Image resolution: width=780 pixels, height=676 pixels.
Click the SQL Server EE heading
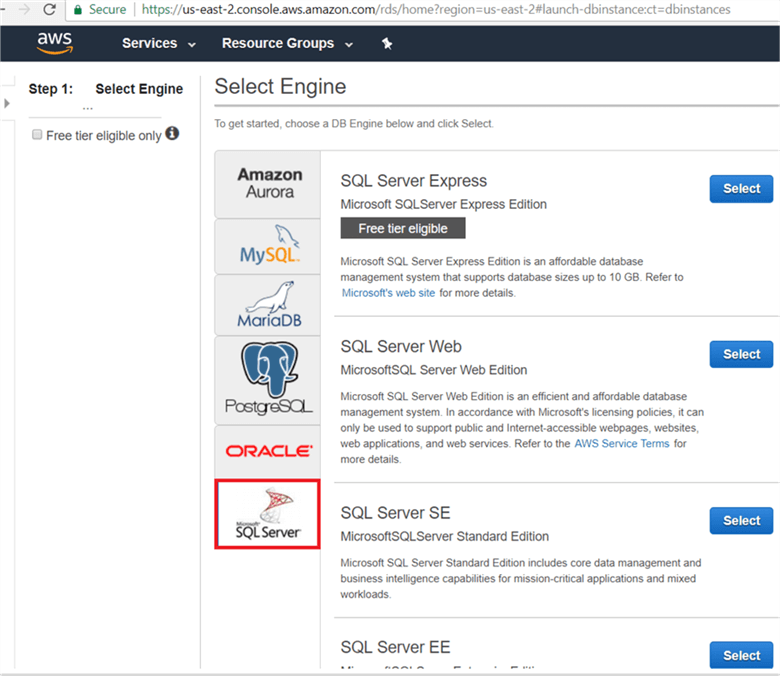pos(395,647)
